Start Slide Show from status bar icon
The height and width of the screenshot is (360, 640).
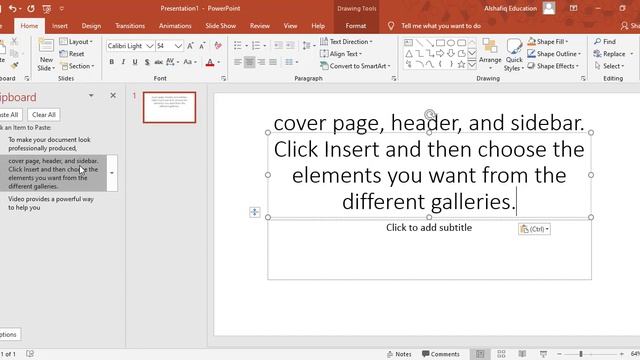543,354
